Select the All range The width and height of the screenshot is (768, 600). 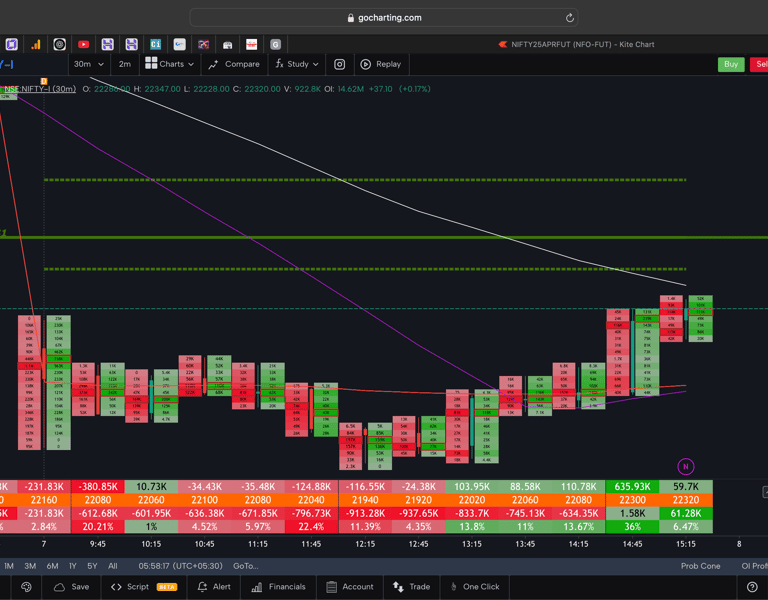[113, 566]
